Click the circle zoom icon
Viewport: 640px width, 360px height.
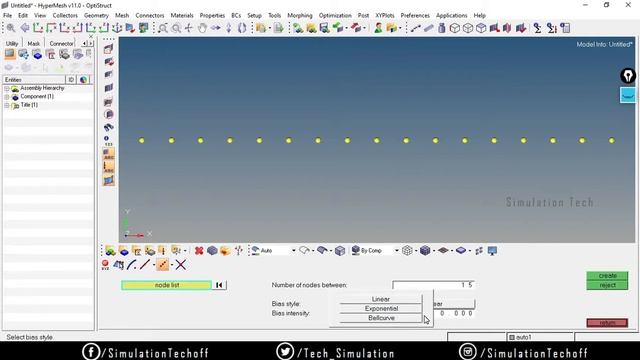point(176,28)
